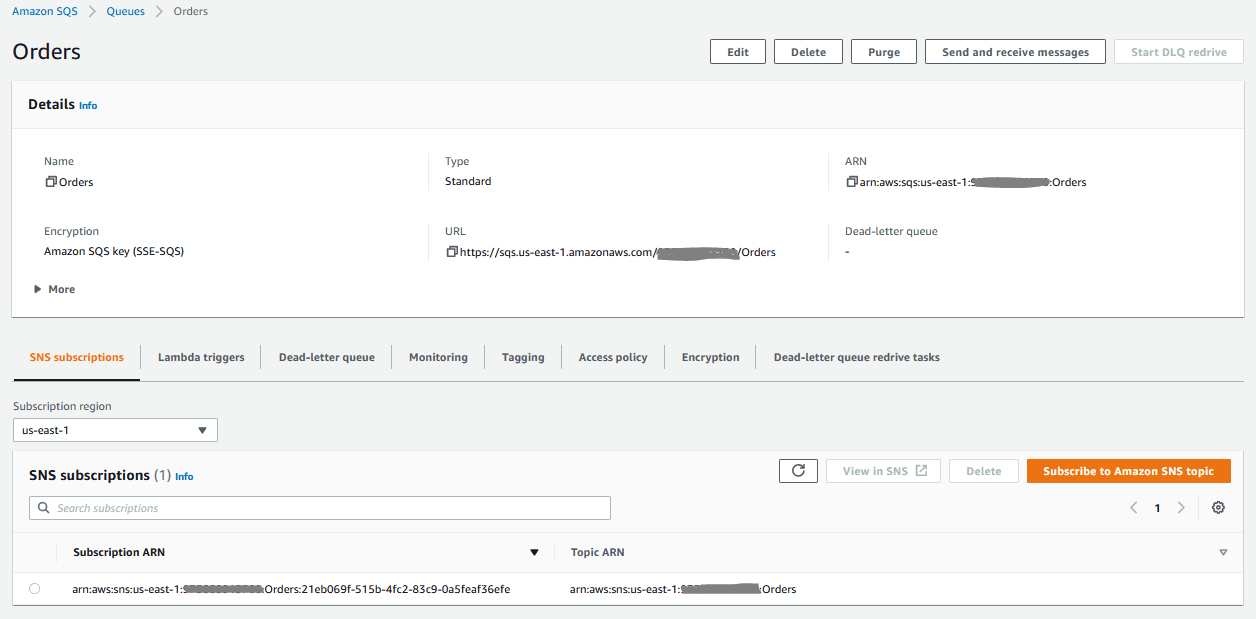The image size is (1256, 619).
Task: Subscribe to Amazon SNS topic
Action: pyautogui.click(x=1129, y=471)
